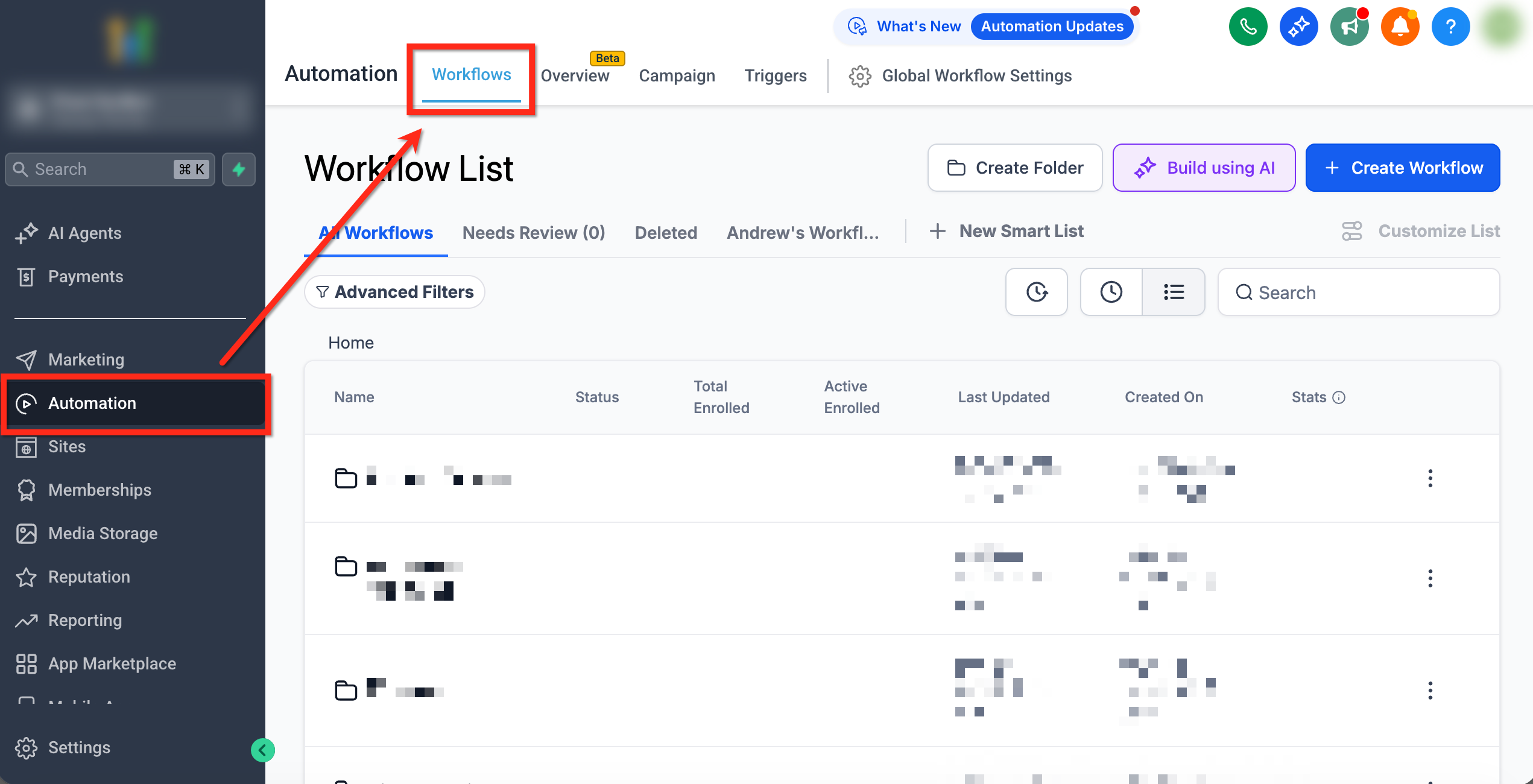This screenshot has width=1533, height=784.
Task: Click the workflow list Search field
Action: 1358,292
